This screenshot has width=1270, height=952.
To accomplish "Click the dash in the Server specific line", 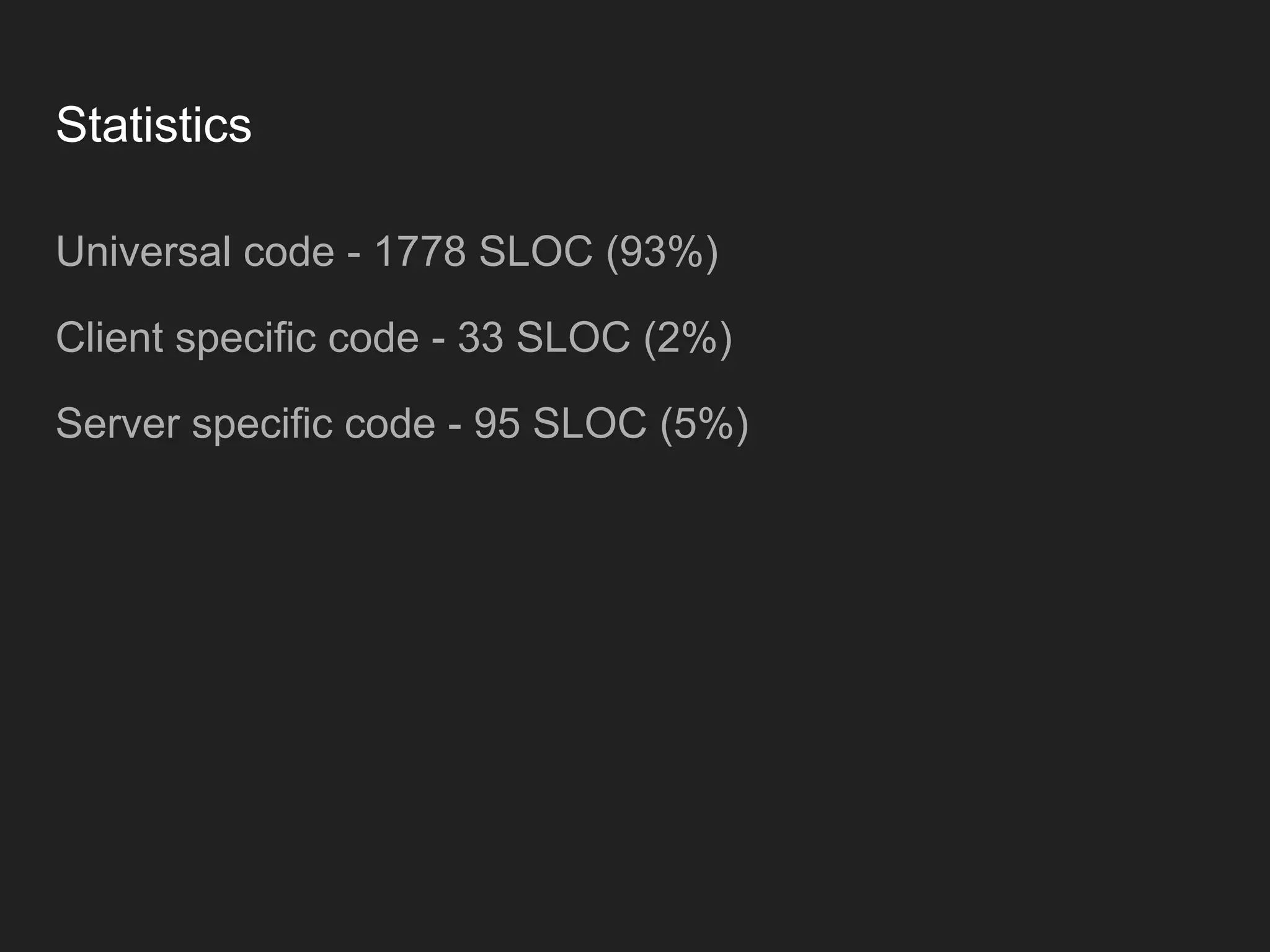I will click(455, 426).
